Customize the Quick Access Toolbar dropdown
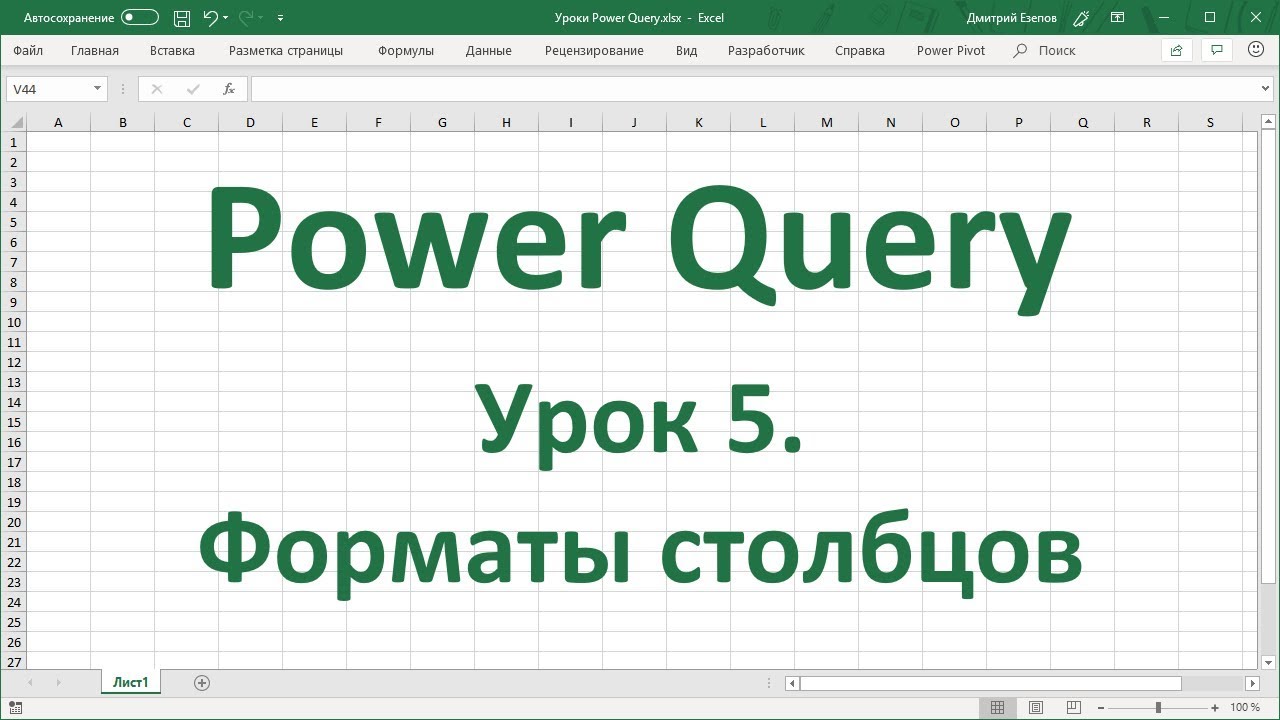 (x=280, y=18)
